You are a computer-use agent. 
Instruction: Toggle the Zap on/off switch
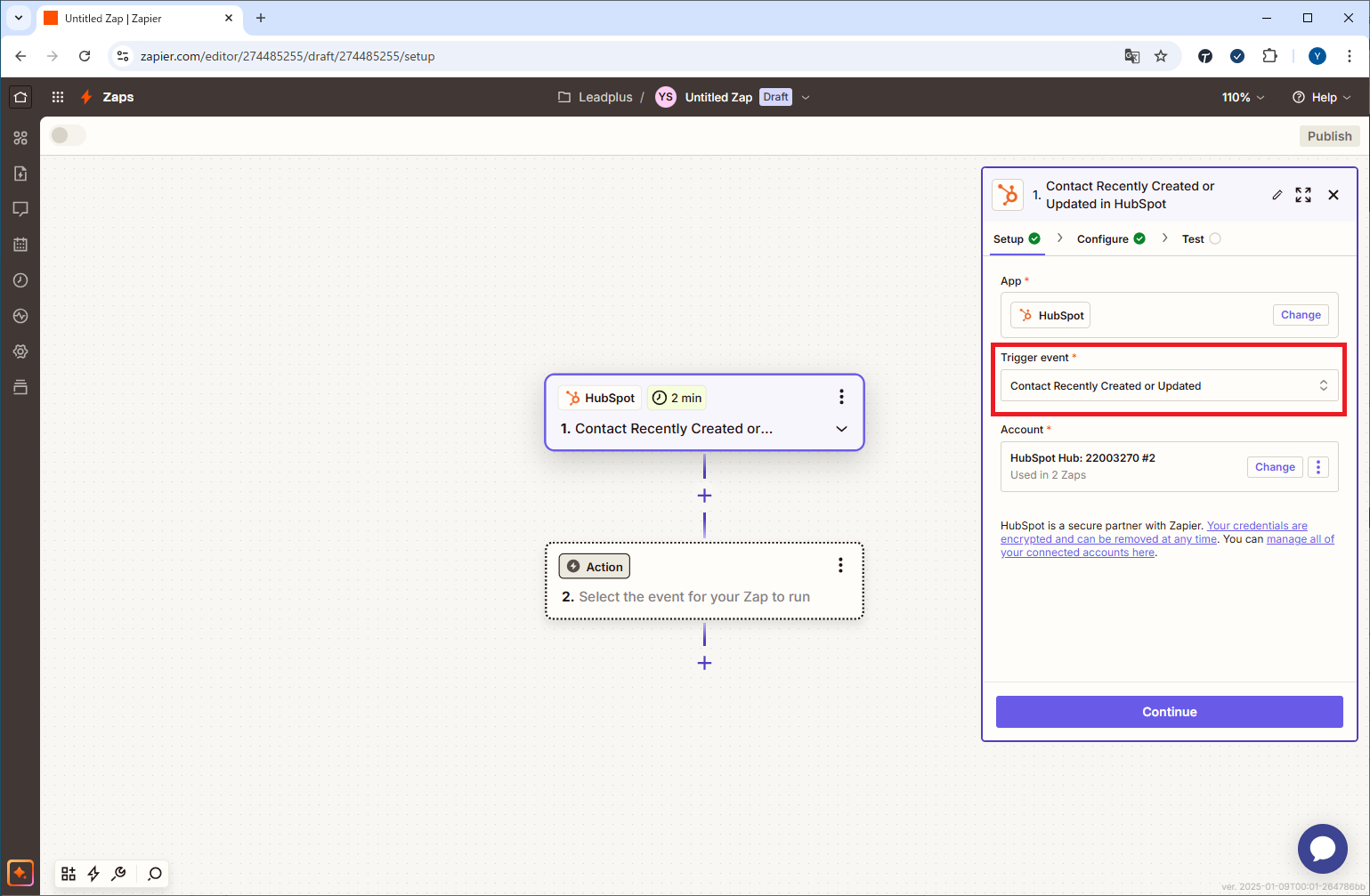(68, 135)
